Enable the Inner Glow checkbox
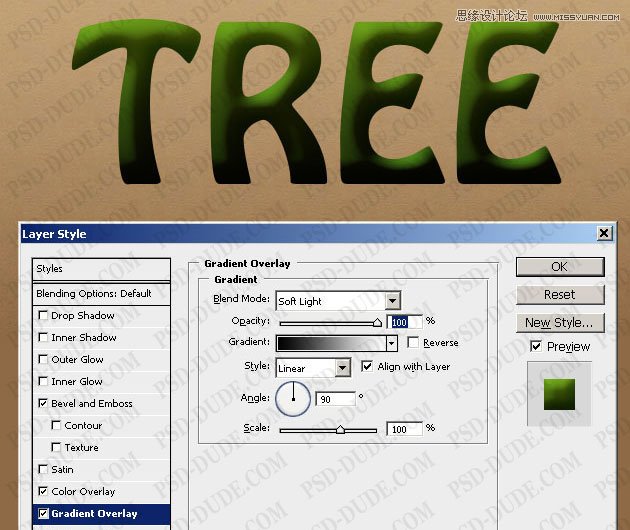 [43, 381]
